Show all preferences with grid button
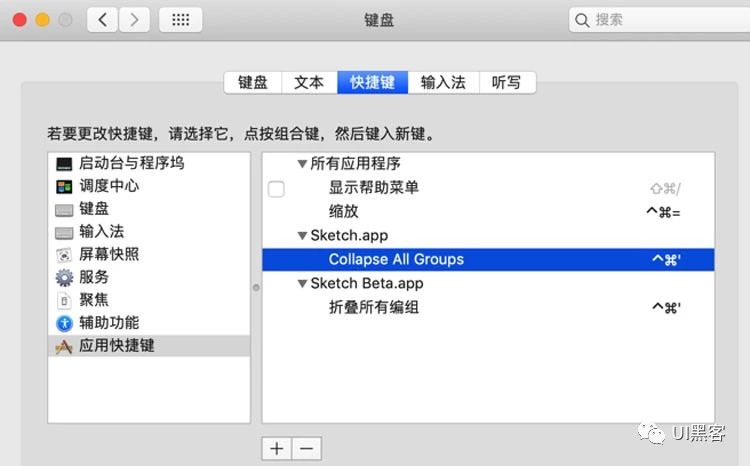This screenshot has height=466, width=750. tap(180, 19)
